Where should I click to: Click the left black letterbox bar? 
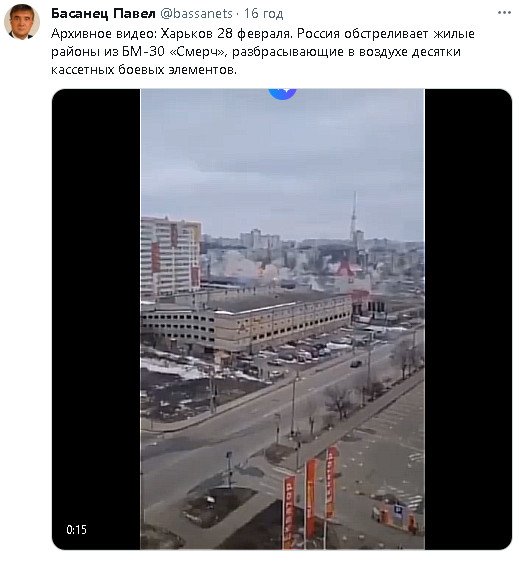click(x=96, y=319)
